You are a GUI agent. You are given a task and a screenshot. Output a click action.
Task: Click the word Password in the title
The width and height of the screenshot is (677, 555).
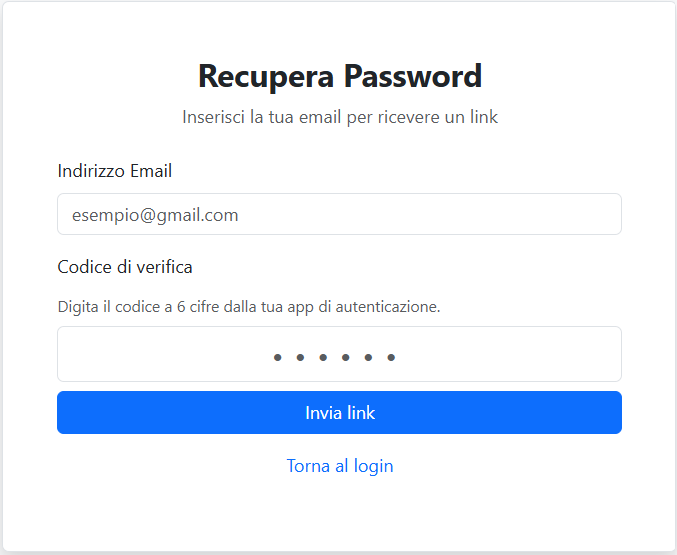pyautogui.click(x=413, y=76)
